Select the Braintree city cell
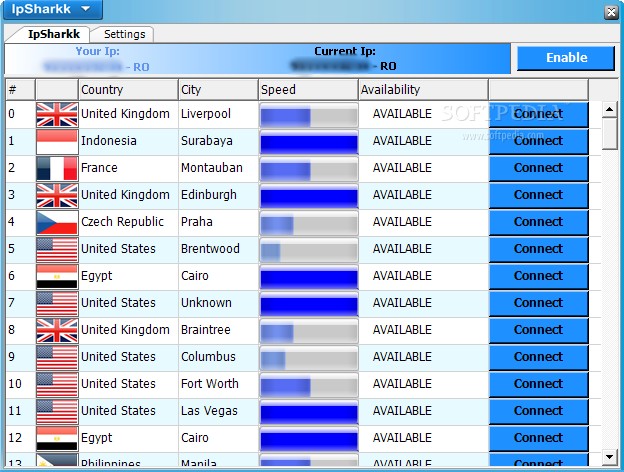Viewport: 624px width, 472px height. coord(218,330)
